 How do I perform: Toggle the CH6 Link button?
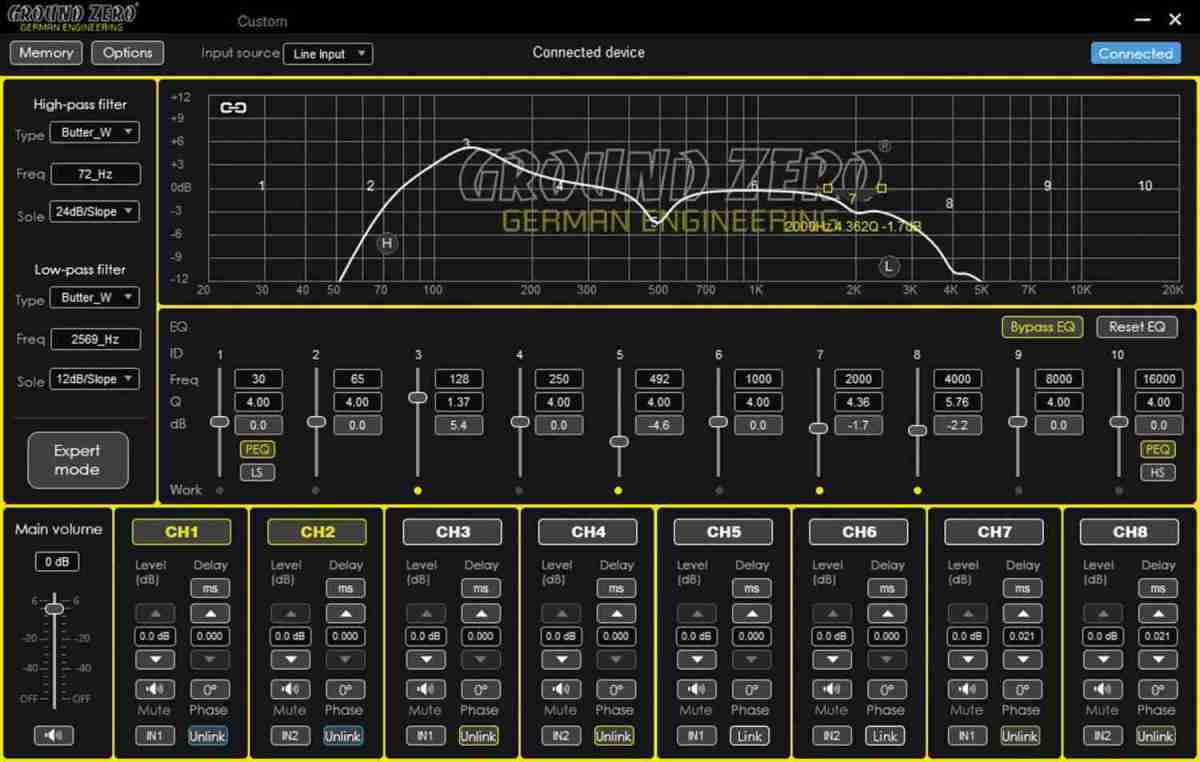coord(884,735)
